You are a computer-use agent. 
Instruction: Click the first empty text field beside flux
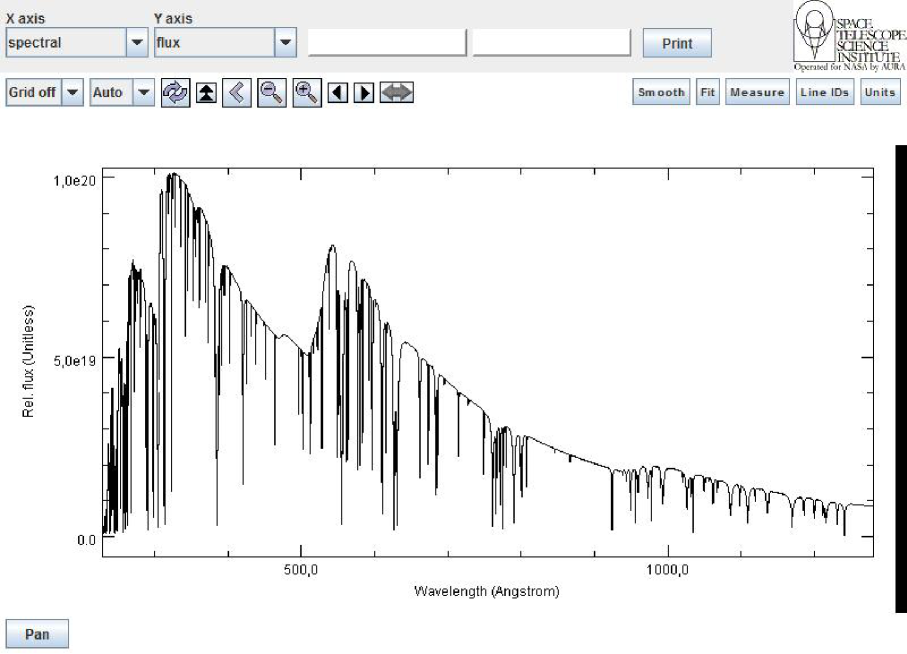point(387,43)
